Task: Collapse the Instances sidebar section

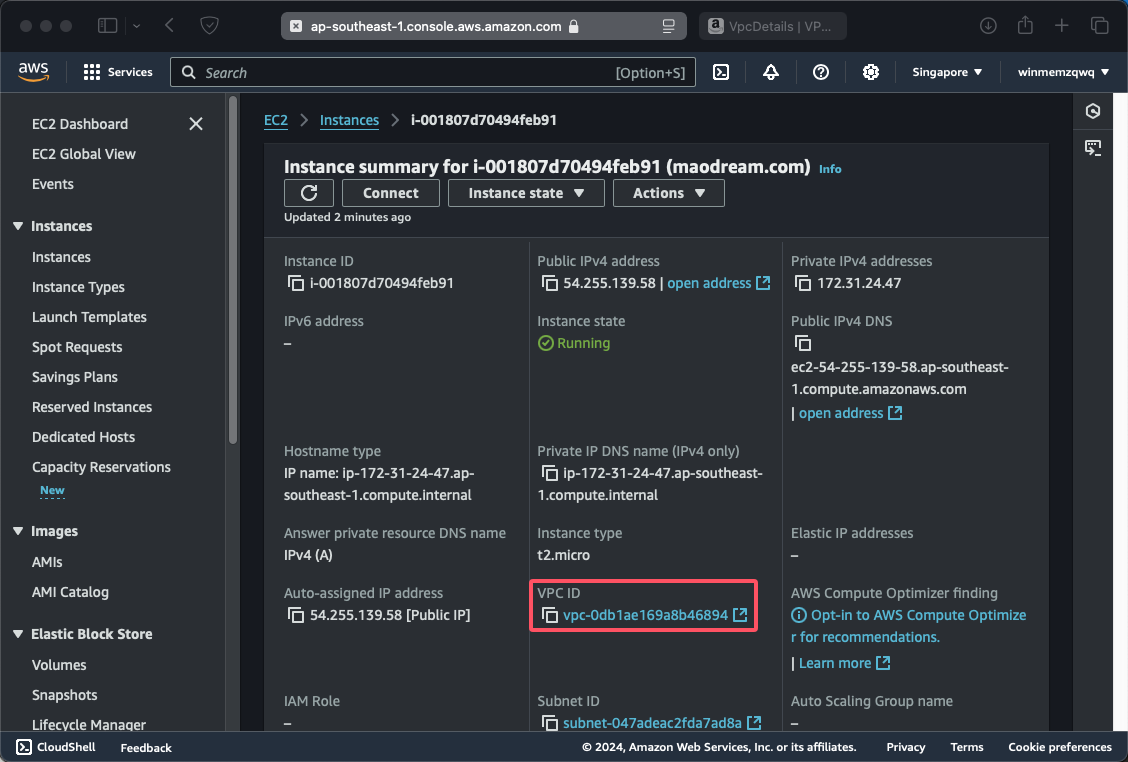Action: pos(18,226)
